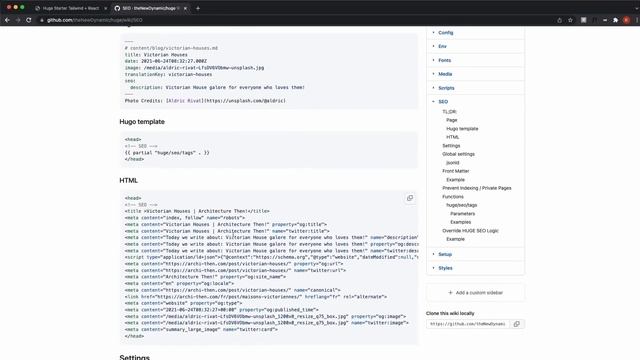Switch to the Hugo Starter Tailwind tab
The image size is (640, 360).
coord(70,8)
